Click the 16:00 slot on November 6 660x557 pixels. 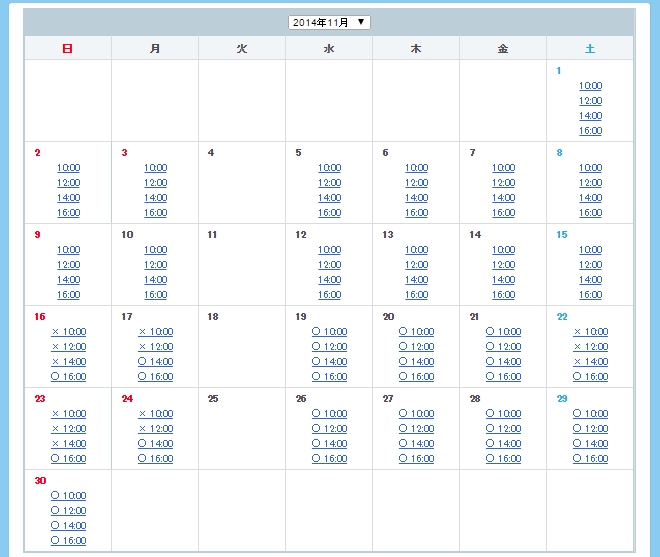(416, 213)
